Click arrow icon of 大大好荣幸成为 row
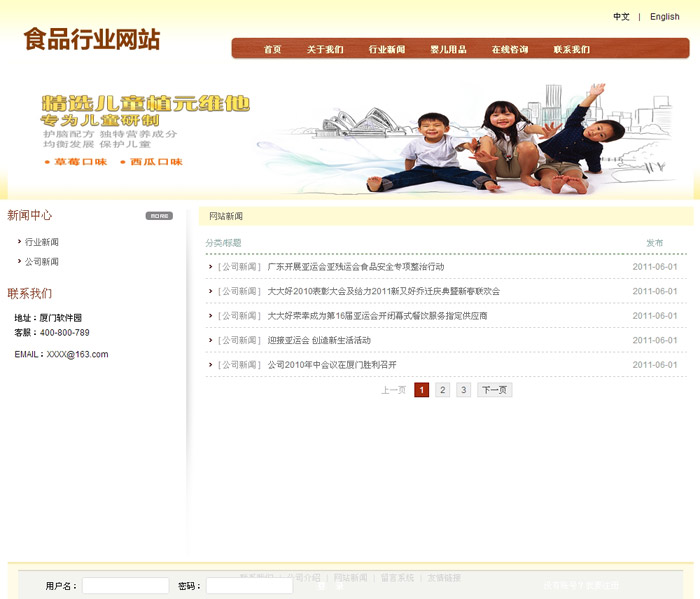This screenshot has height=599, width=700. (x=210, y=316)
